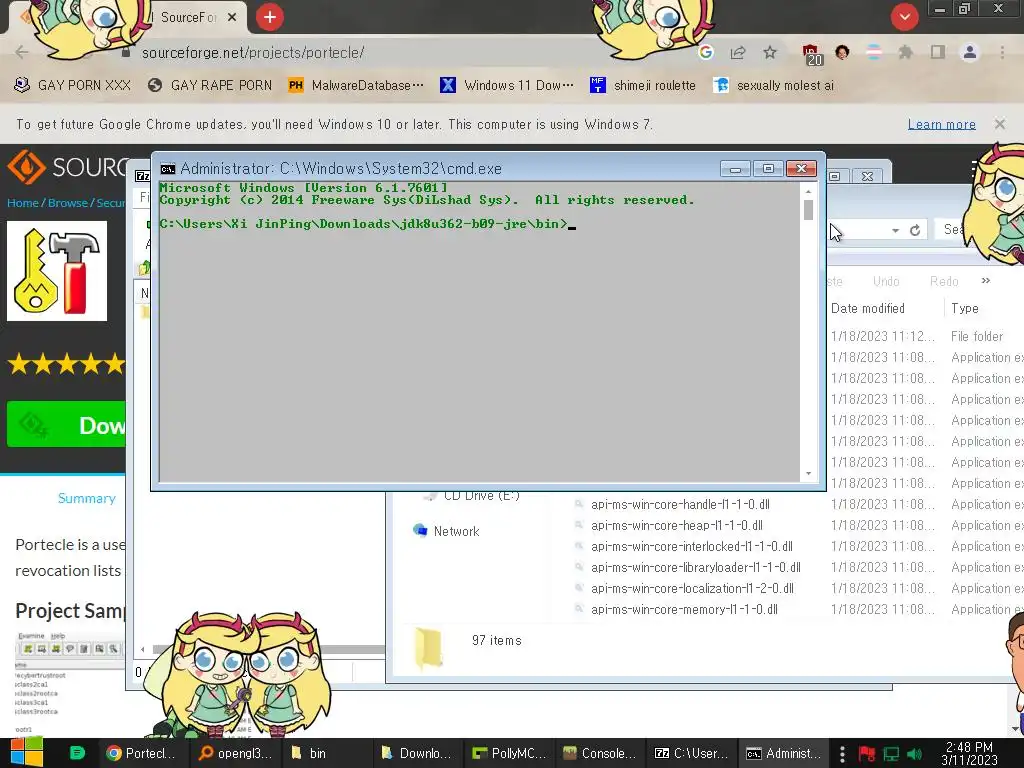Open the opengl3… search taskbar item

pos(234,753)
